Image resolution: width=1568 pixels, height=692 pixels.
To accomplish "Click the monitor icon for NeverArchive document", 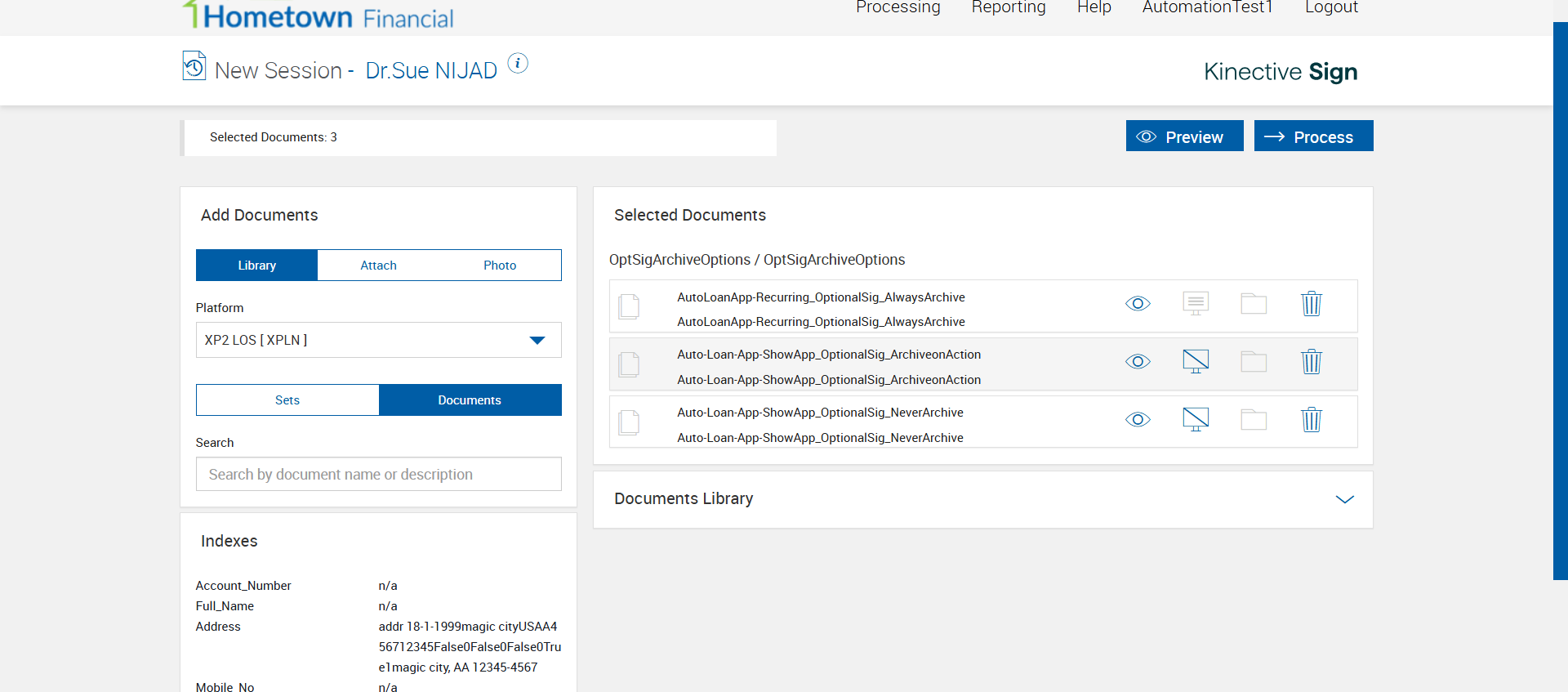I will pyautogui.click(x=1196, y=419).
